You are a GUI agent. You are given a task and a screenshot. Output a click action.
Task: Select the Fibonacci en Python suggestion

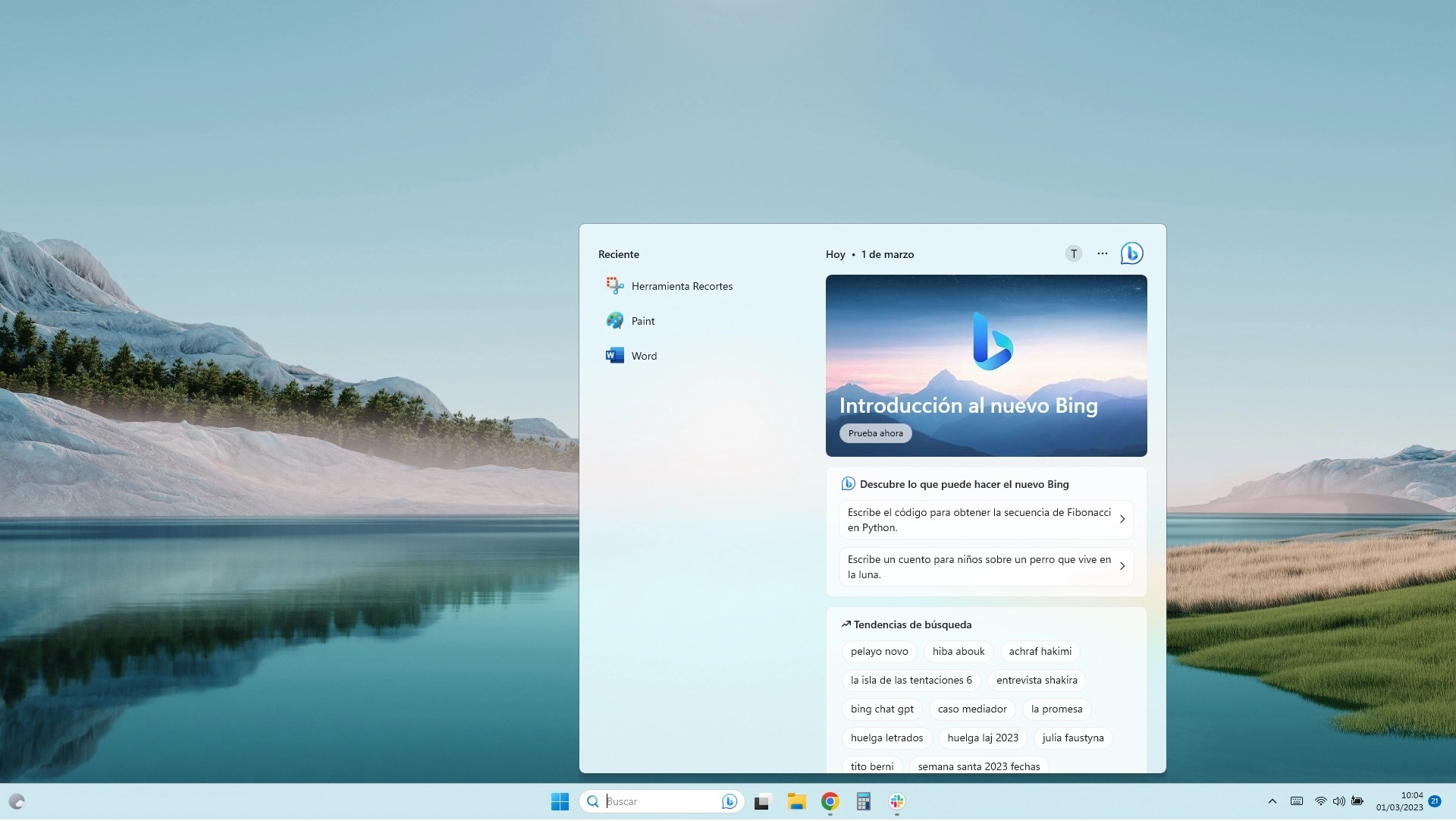point(986,520)
